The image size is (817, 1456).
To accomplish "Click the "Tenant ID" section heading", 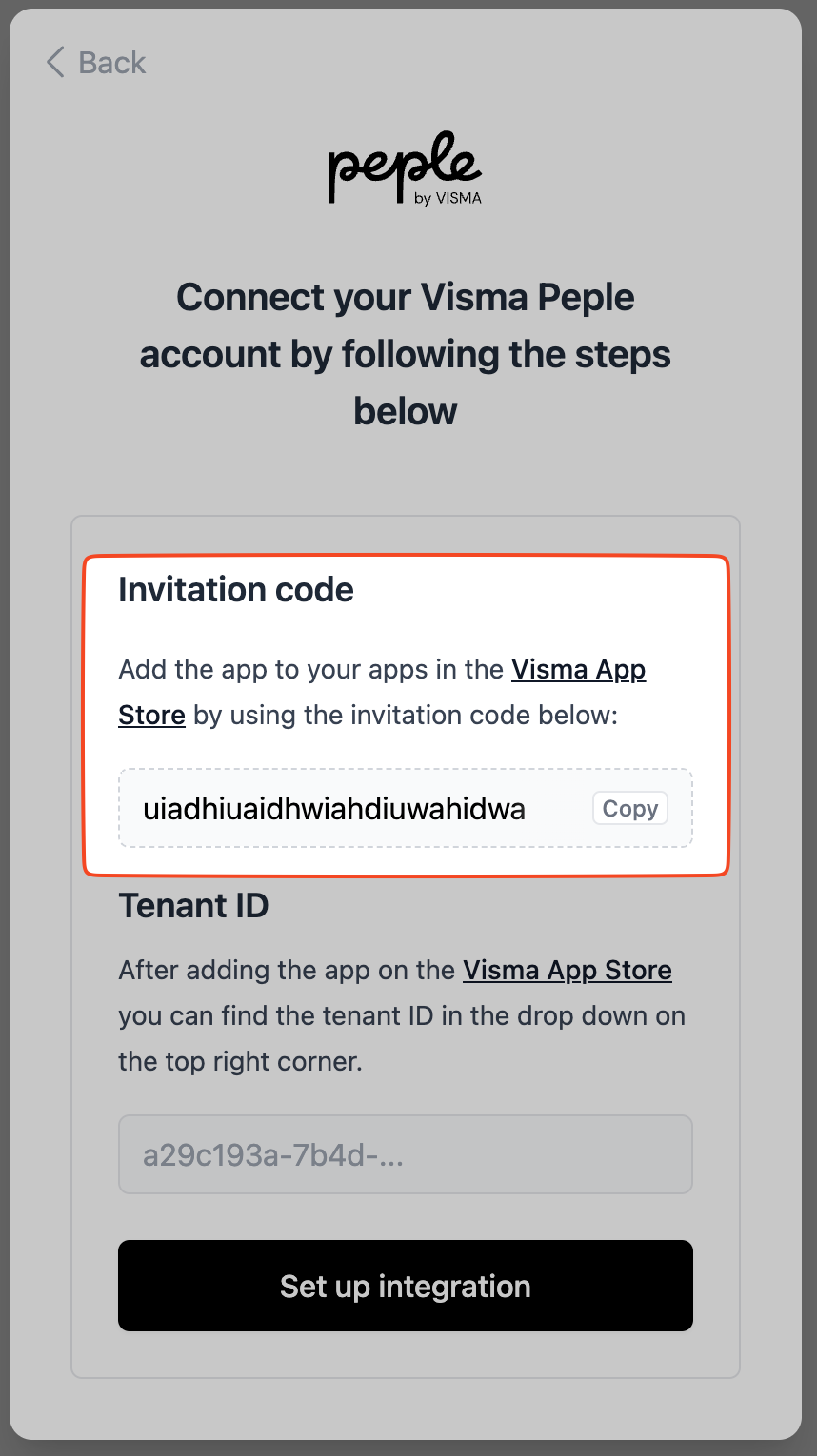I will (193, 905).
